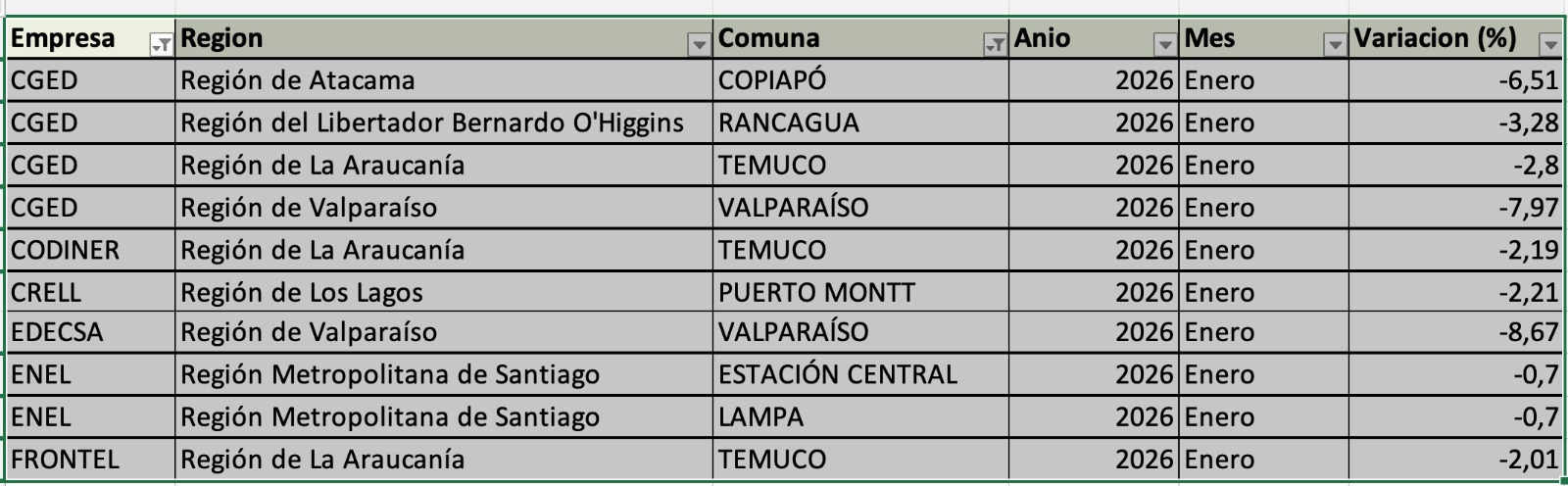Select the CRELL company cell
Image resolution: width=1568 pixels, height=486 pixels.
[46, 293]
